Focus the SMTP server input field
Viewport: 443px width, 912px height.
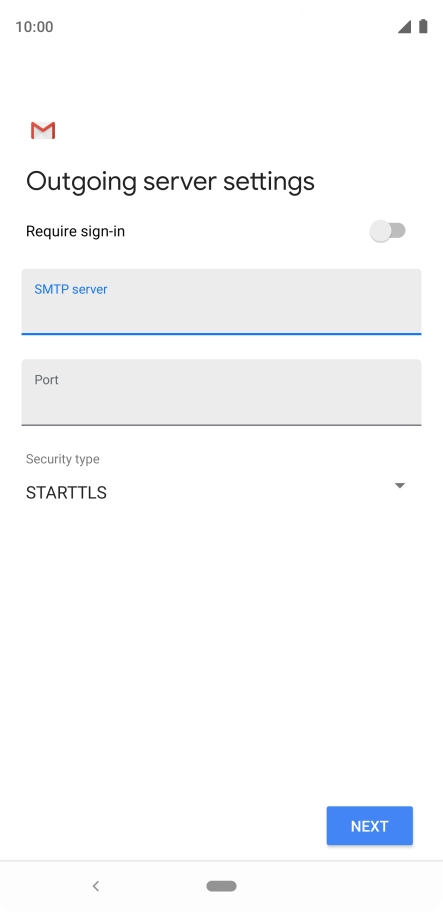(x=222, y=302)
